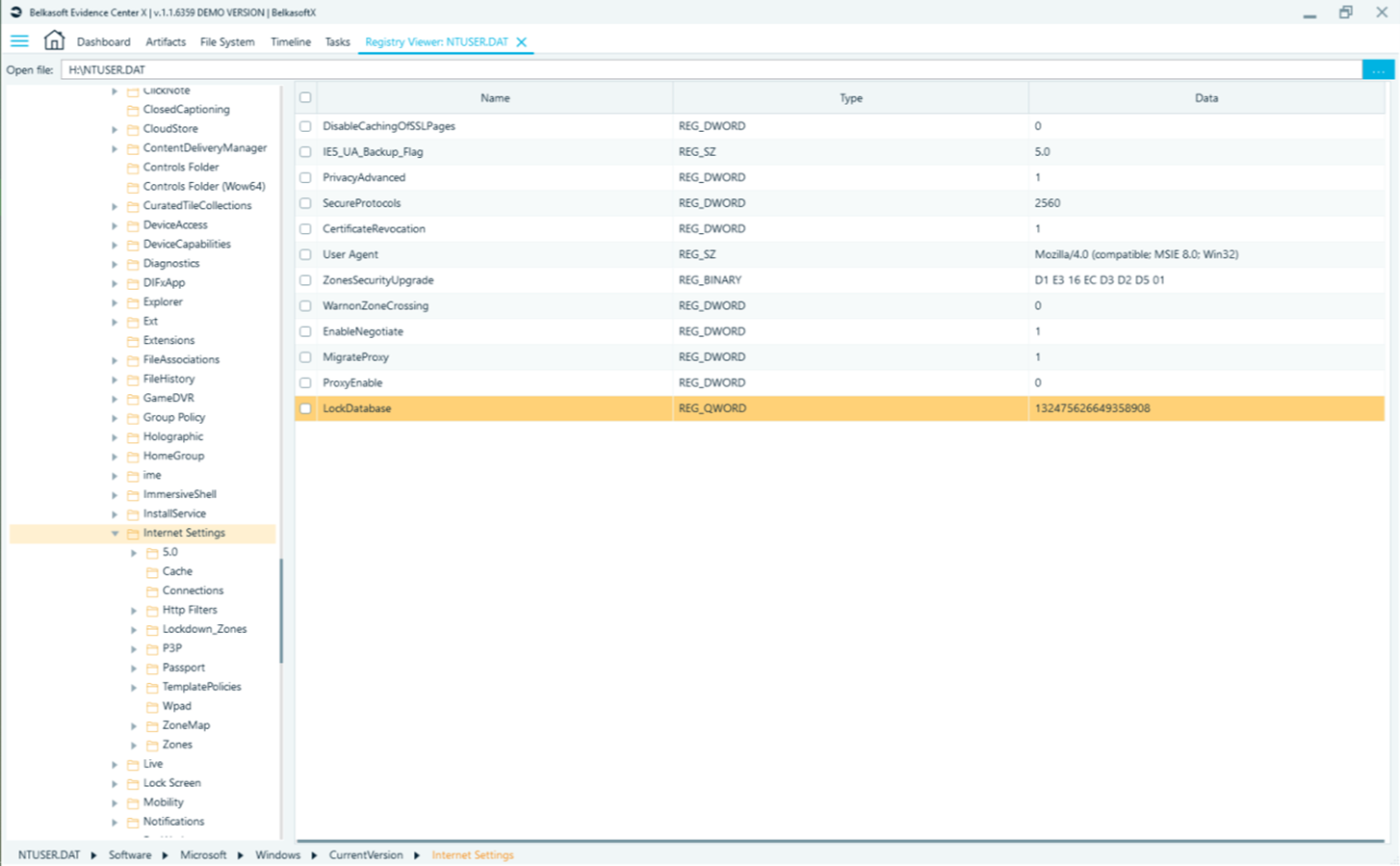Click the Belkasoft app logo icon
Screen dimensions: 1400x866
(15, 13)
